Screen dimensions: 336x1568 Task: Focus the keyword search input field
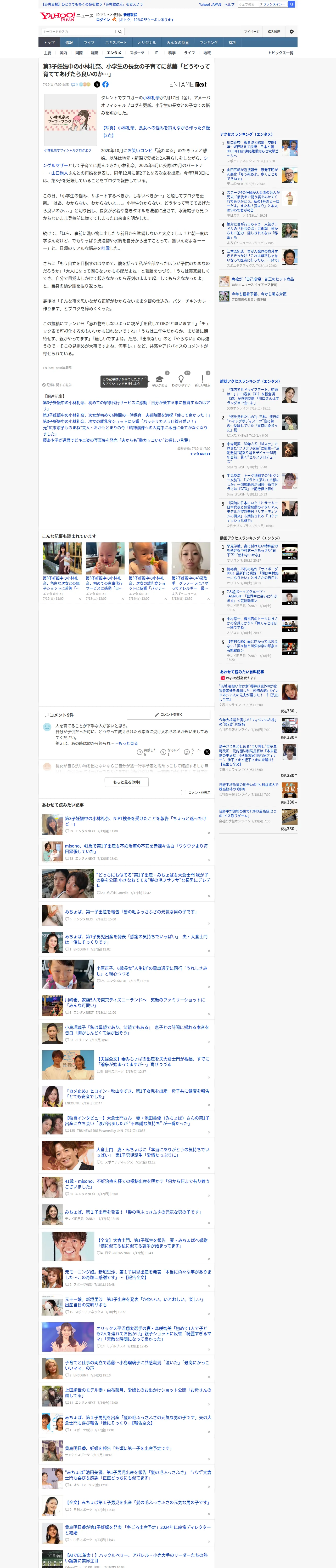pyautogui.click(x=79, y=32)
